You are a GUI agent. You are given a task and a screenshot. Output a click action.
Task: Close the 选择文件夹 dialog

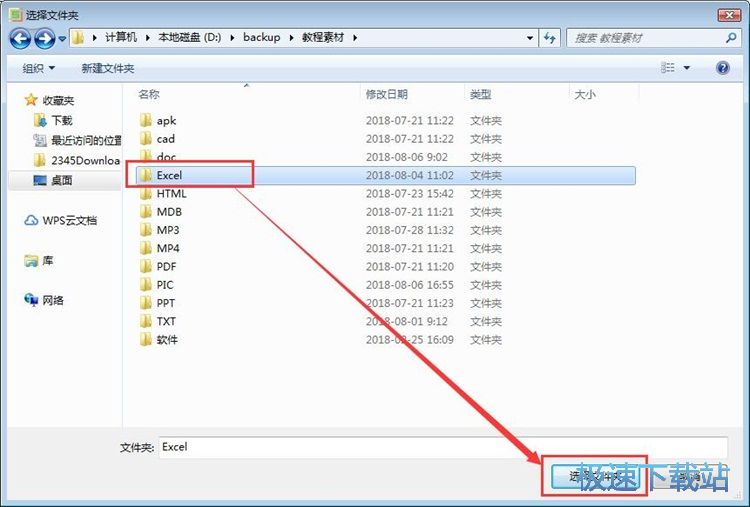[729, 15]
